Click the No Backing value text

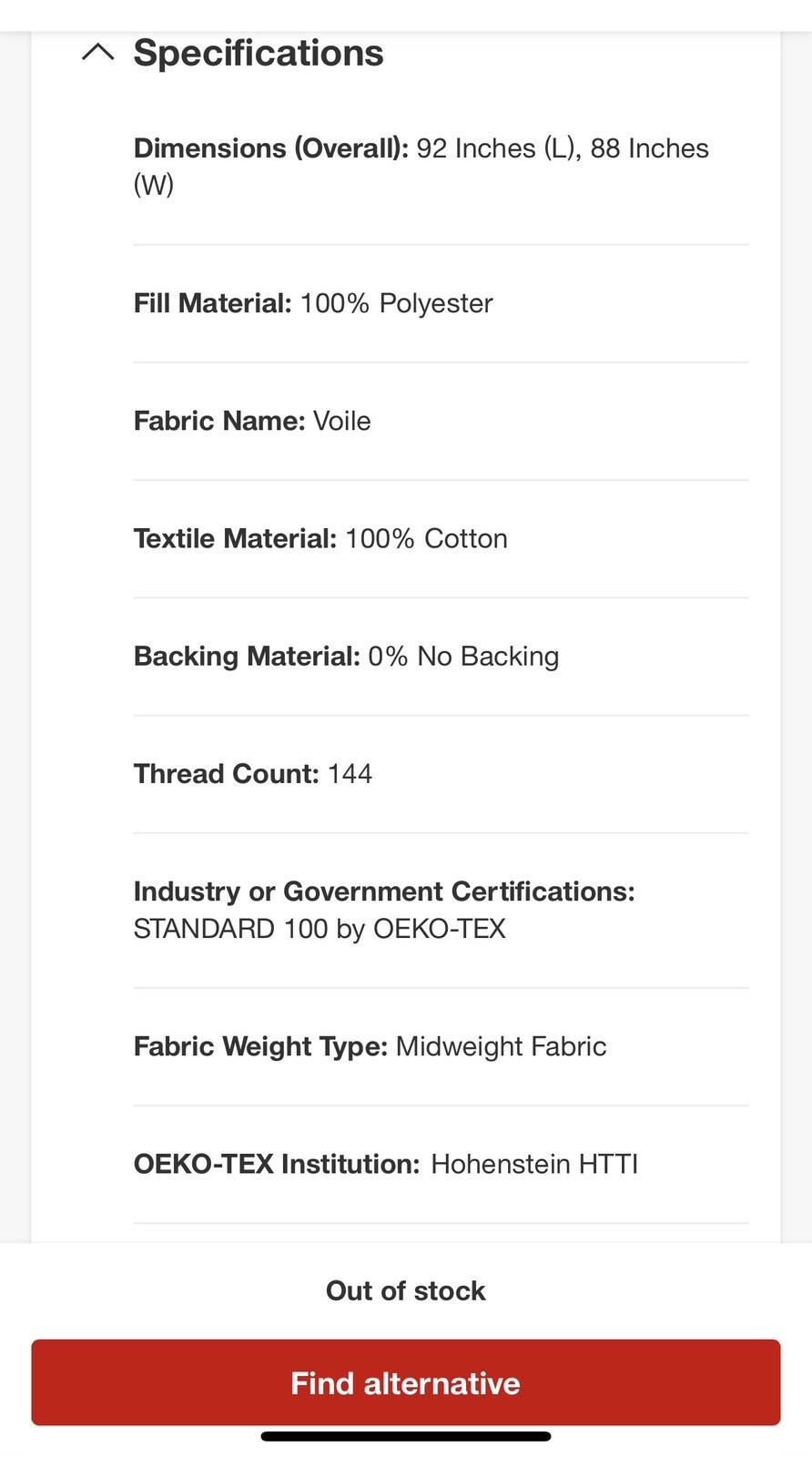[488, 656]
